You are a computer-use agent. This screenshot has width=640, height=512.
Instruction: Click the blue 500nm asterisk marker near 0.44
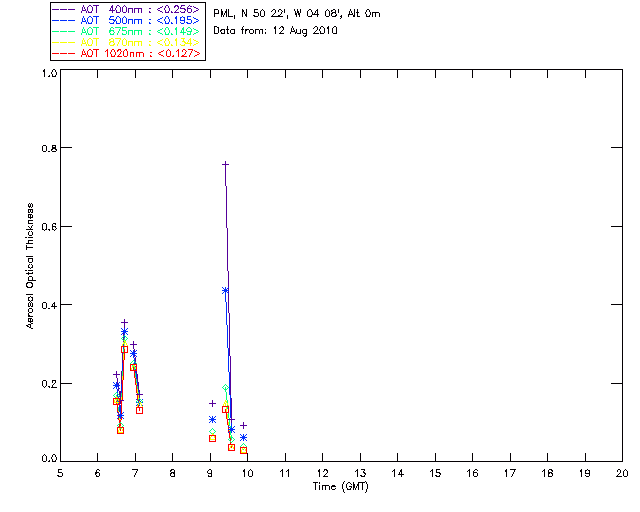pos(225,291)
